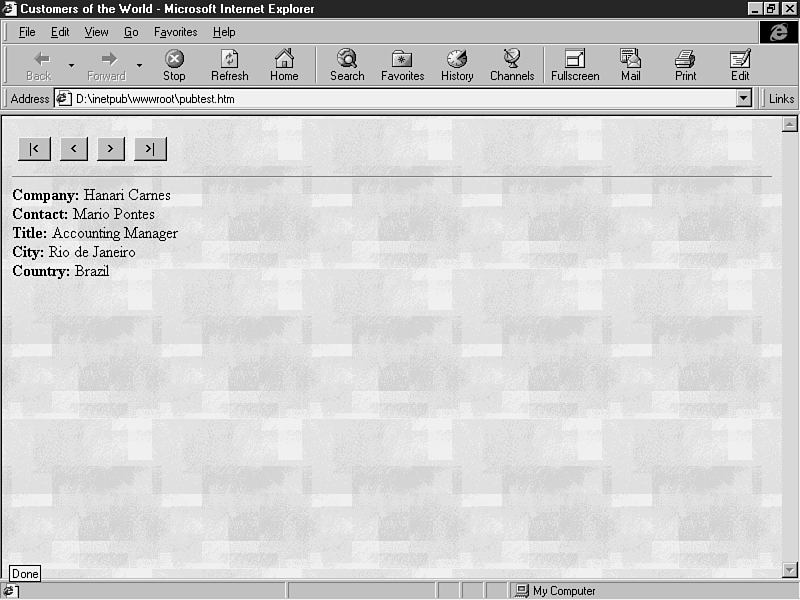Open the Search pane

tap(347, 65)
